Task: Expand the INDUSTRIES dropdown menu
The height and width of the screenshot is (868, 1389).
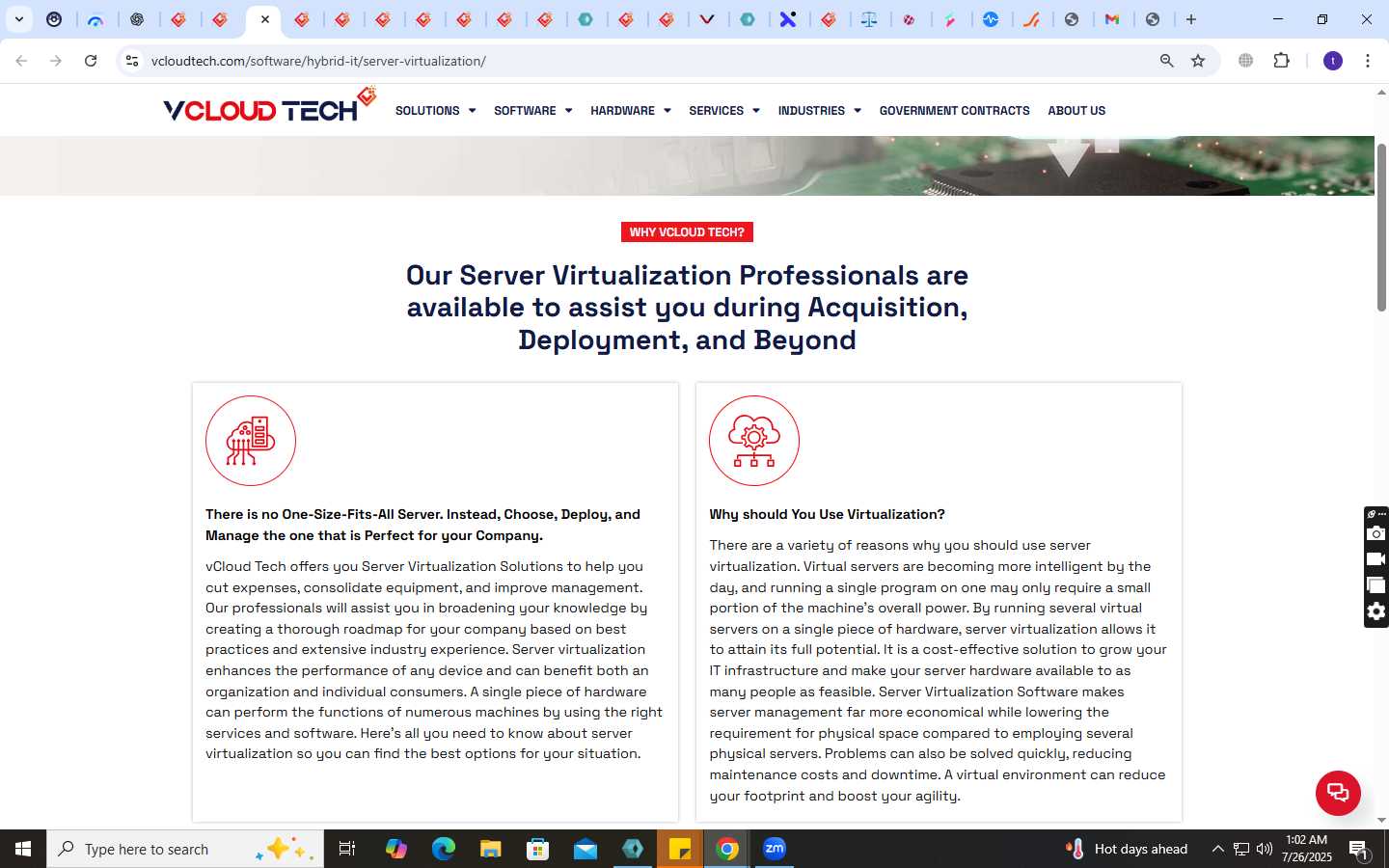Action: (820, 111)
